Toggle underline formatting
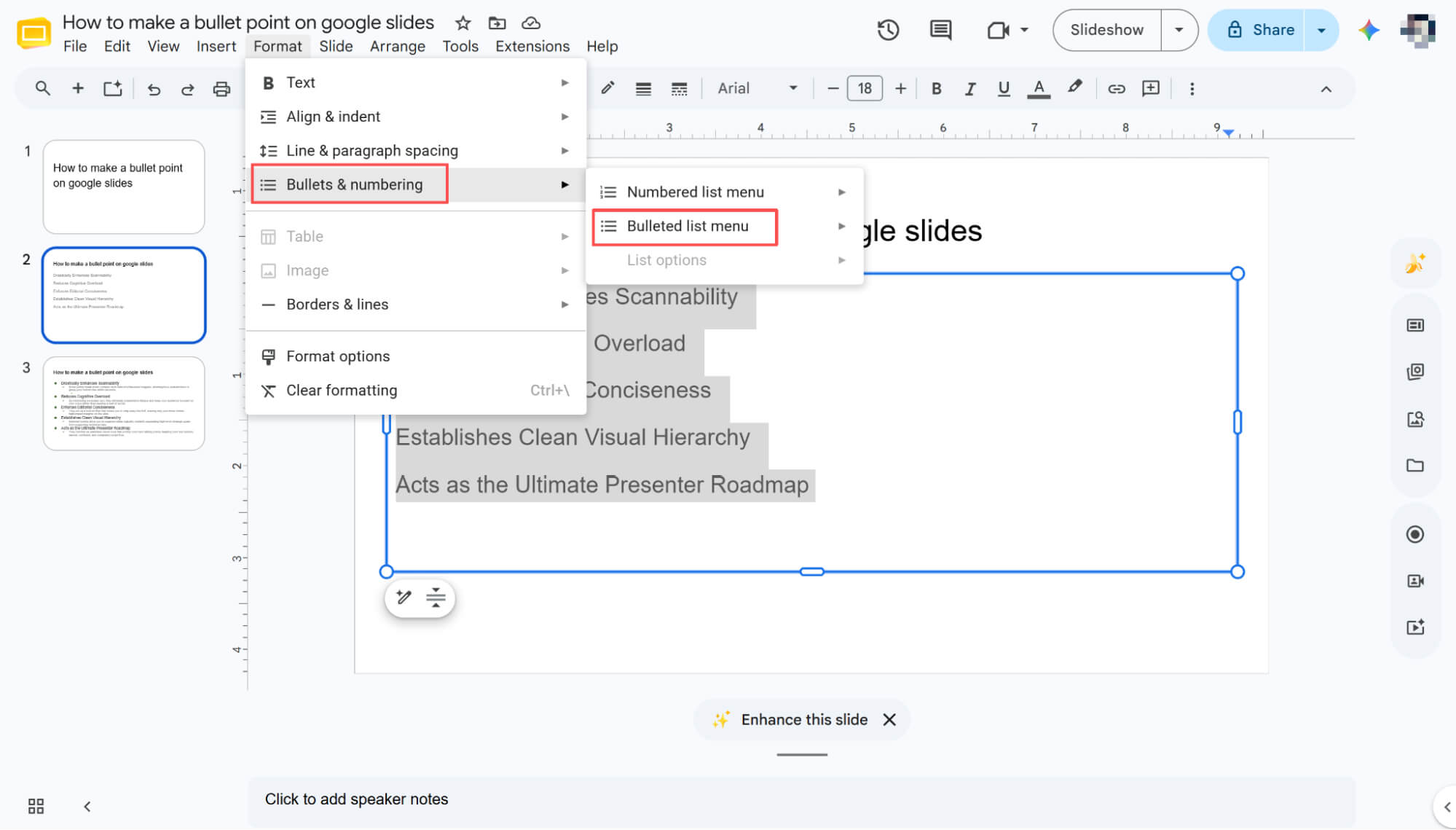The width and height of the screenshot is (1456, 830). pyautogui.click(x=1004, y=89)
